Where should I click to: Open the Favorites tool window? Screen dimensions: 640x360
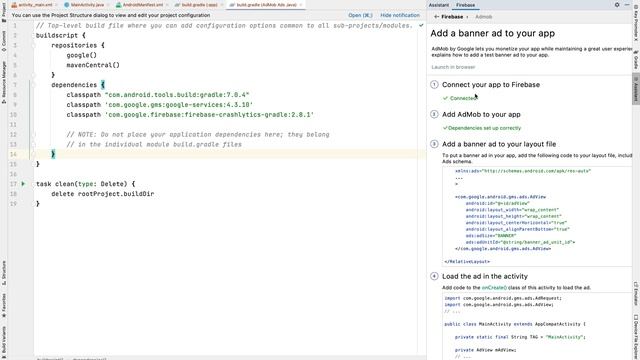pyautogui.click(x=4, y=306)
